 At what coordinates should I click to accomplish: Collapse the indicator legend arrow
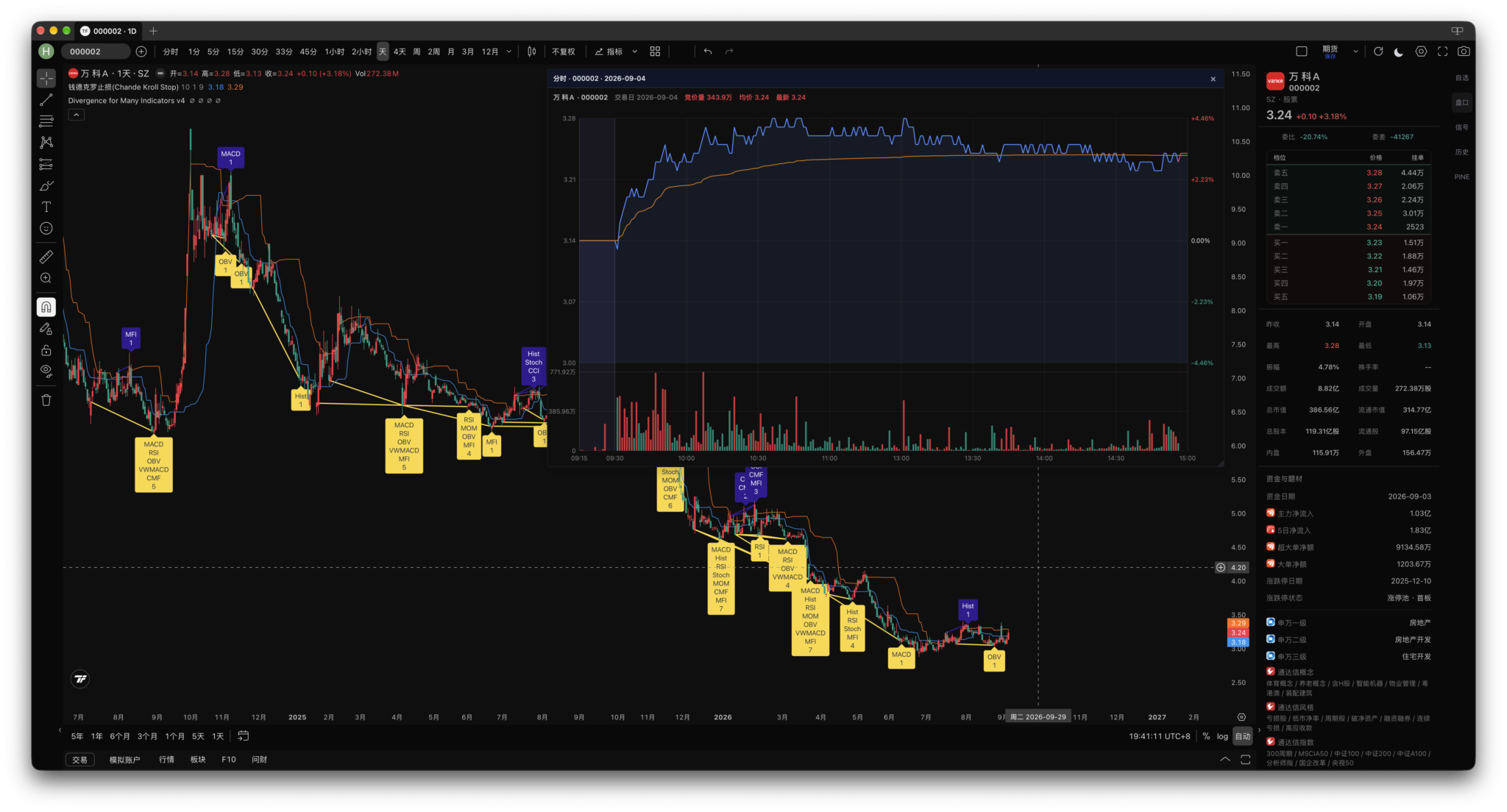pyautogui.click(x=77, y=115)
